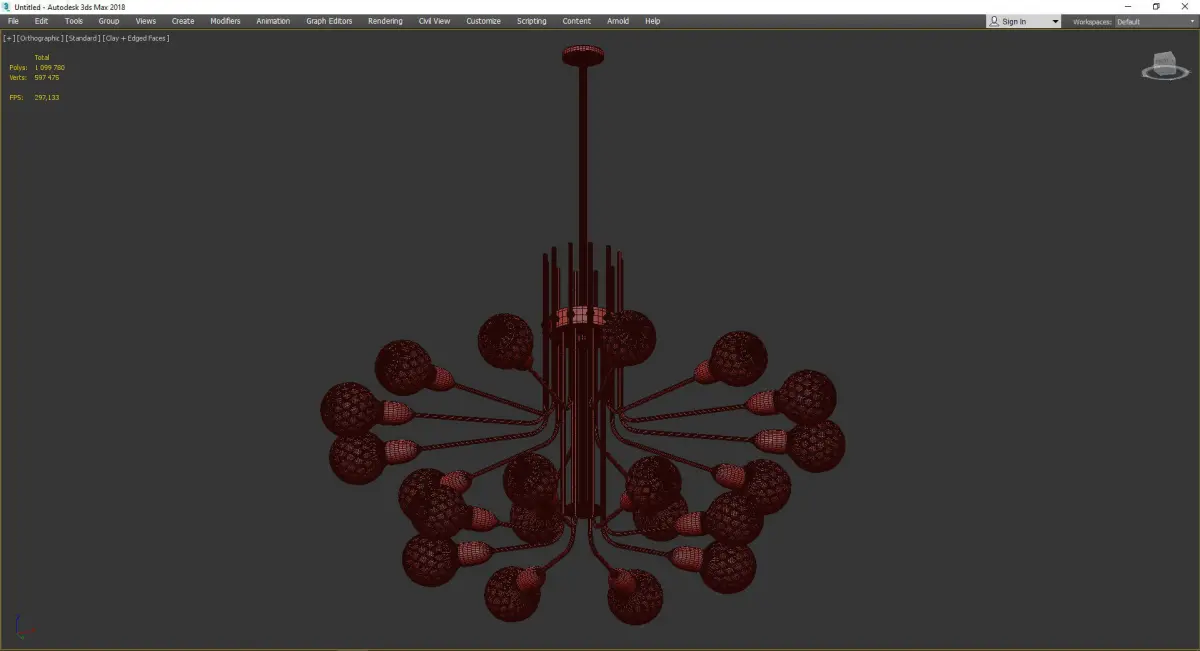Open the Graph Editors menu
Screen dimensions: 1200x651
tap(329, 21)
